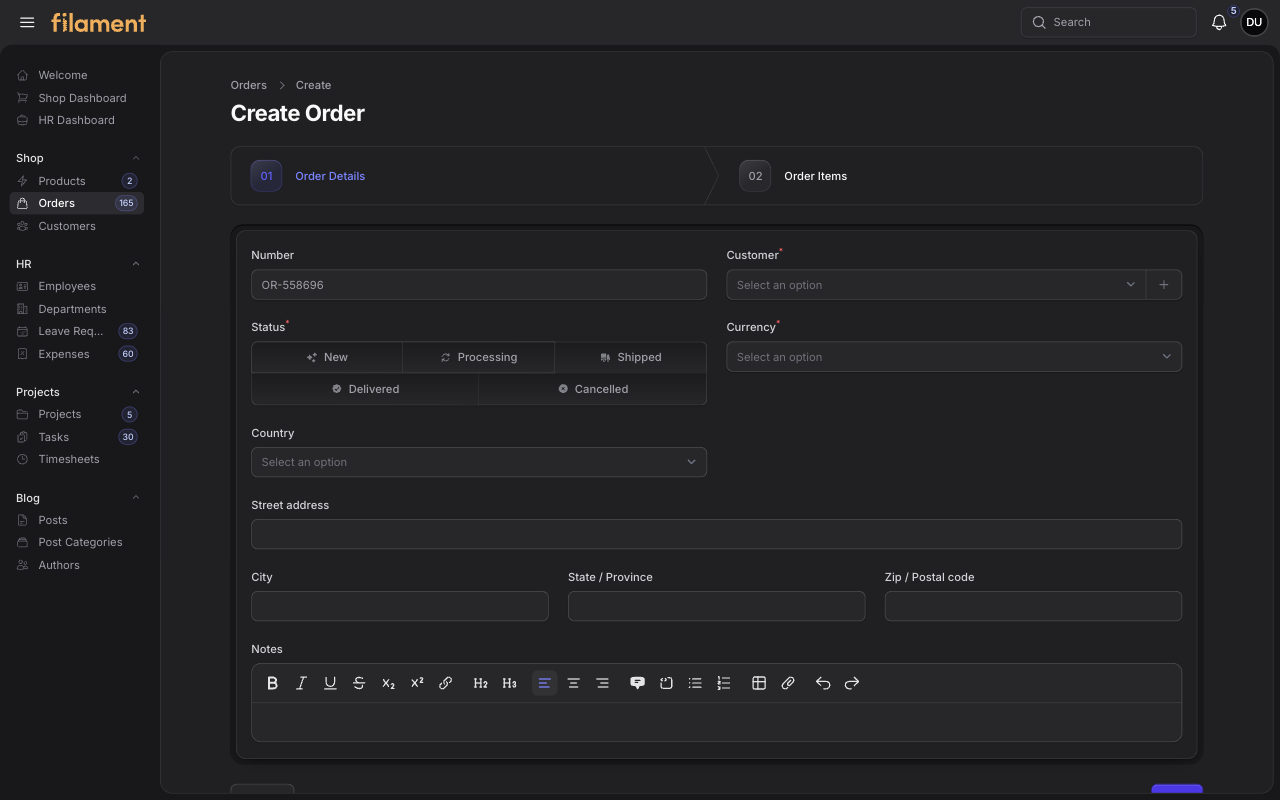The width and height of the screenshot is (1280, 800).
Task: Toggle strikethrough in Notes toolbar
Action: [x=359, y=683]
